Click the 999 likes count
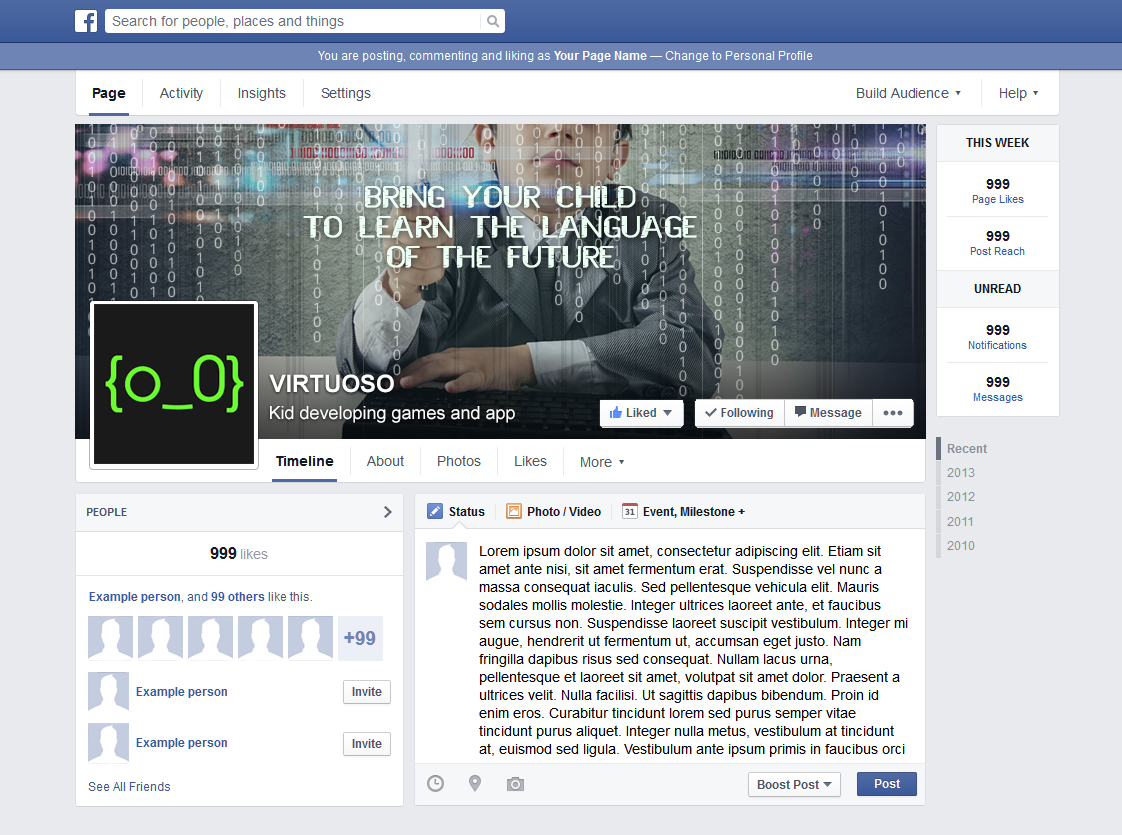This screenshot has width=1122, height=835. pos(238,554)
